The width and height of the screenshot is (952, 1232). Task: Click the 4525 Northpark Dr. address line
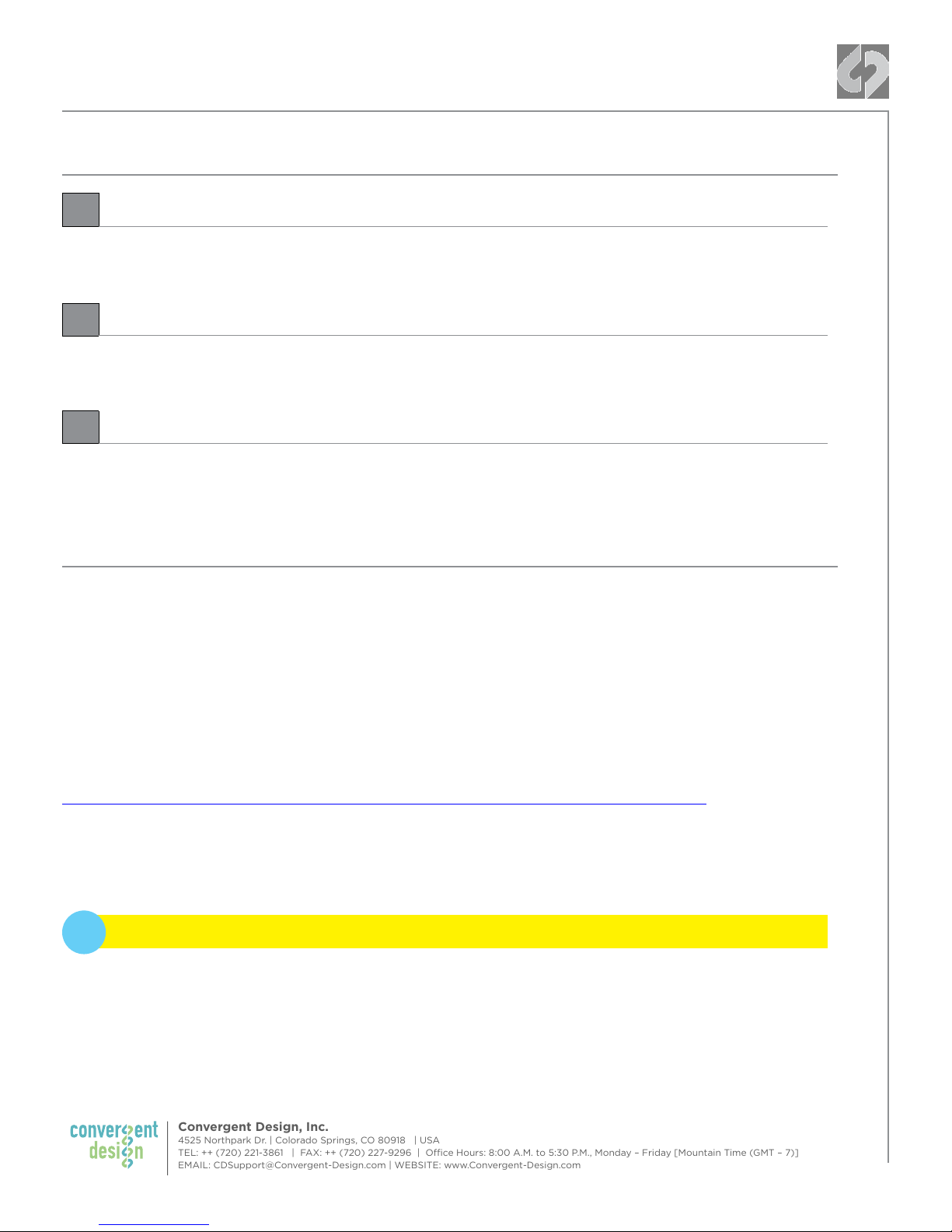pyautogui.click(x=222, y=1140)
